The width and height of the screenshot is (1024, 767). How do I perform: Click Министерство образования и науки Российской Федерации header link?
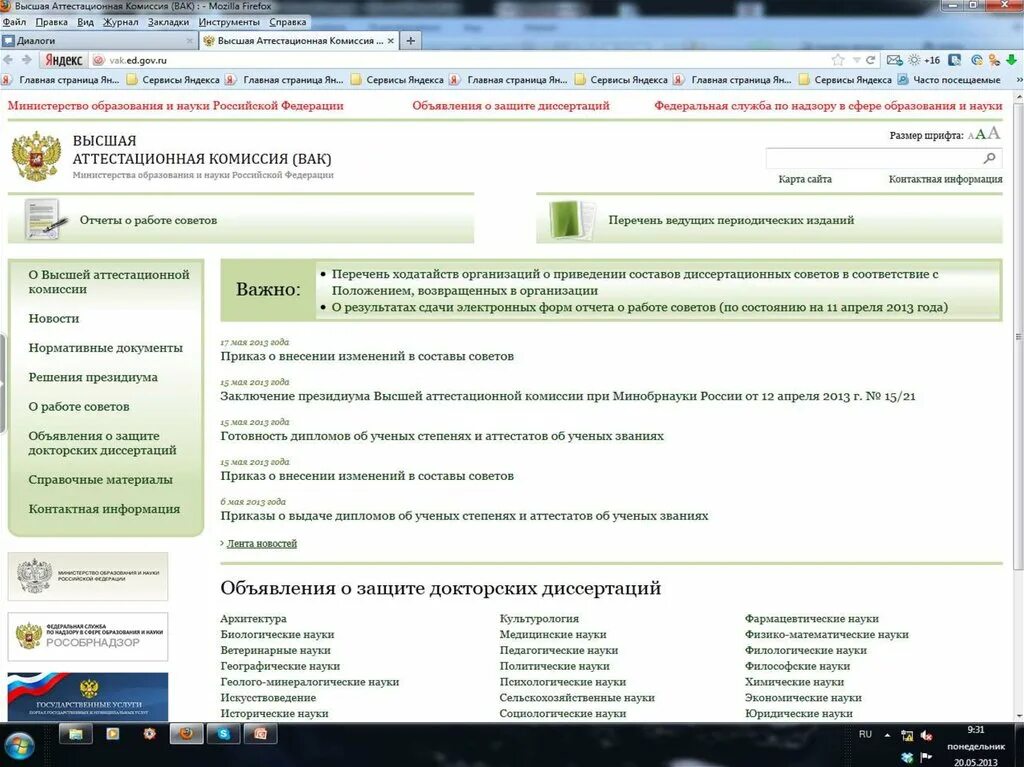[x=176, y=105]
